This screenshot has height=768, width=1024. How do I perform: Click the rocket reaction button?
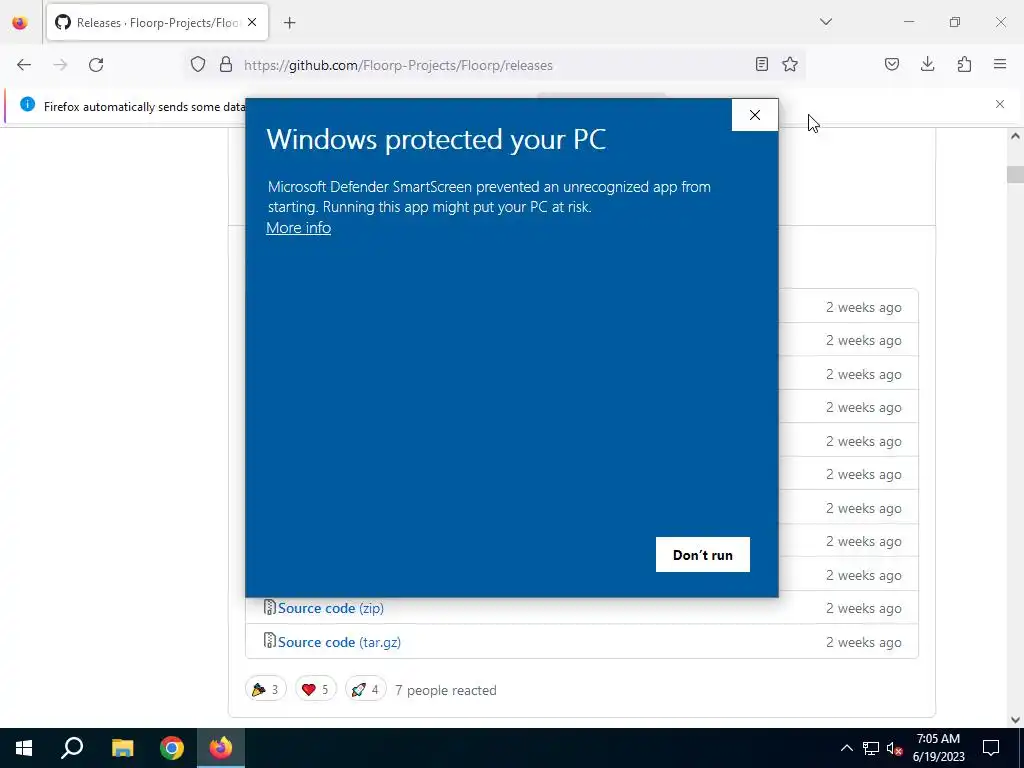366,689
